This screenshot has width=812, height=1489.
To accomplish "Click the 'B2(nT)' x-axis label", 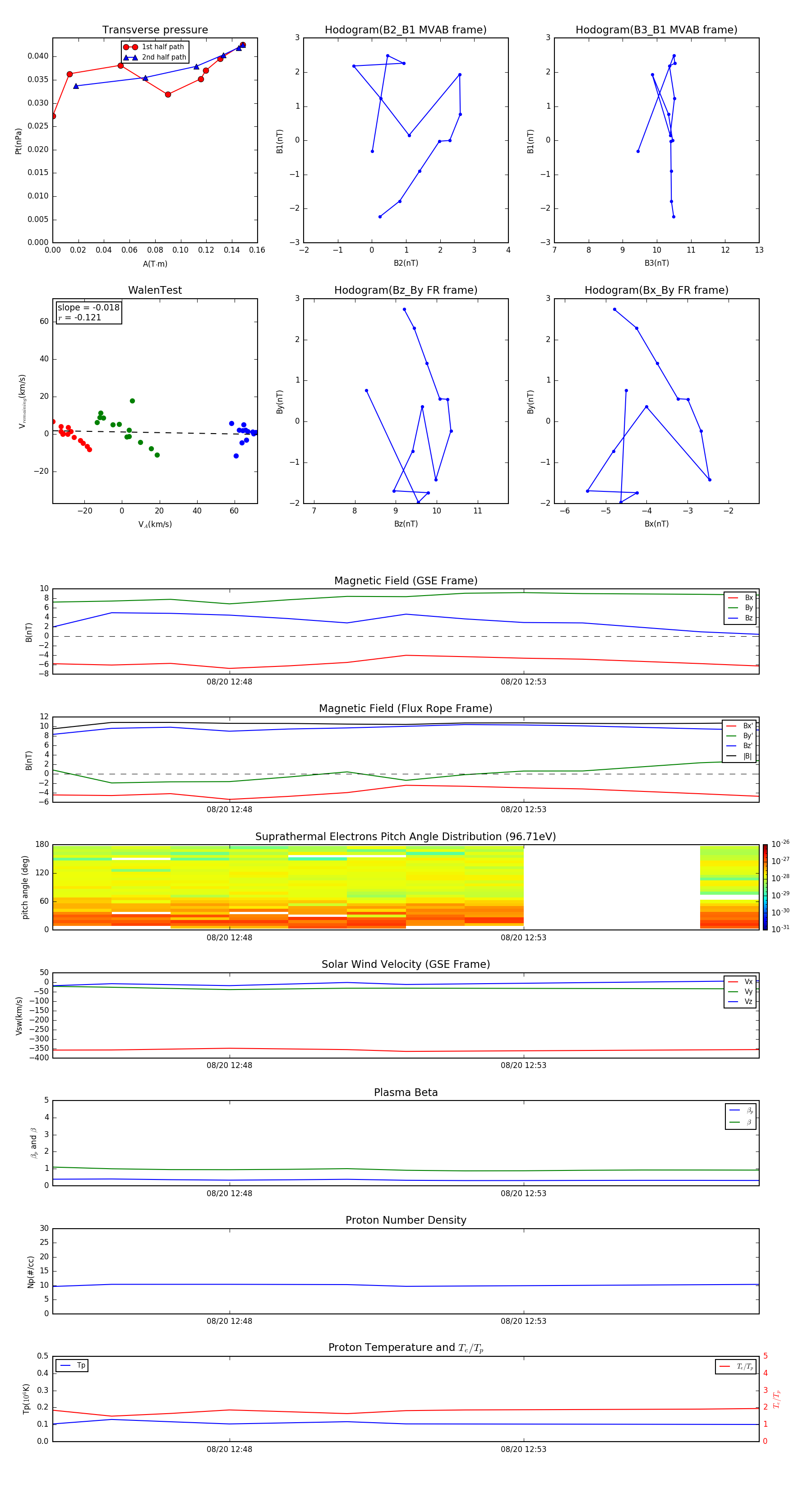I will [406, 263].
